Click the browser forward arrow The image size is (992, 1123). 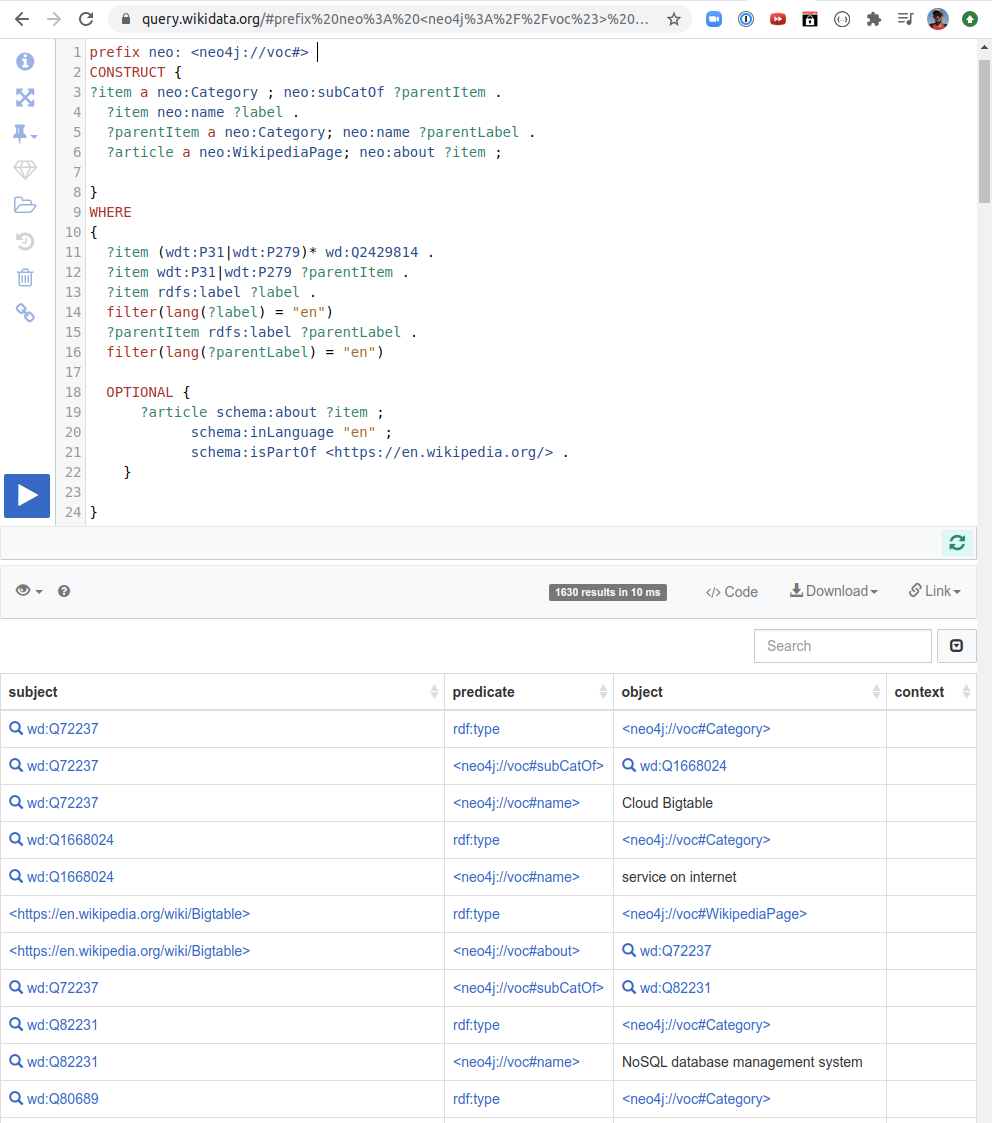pos(54,19)
